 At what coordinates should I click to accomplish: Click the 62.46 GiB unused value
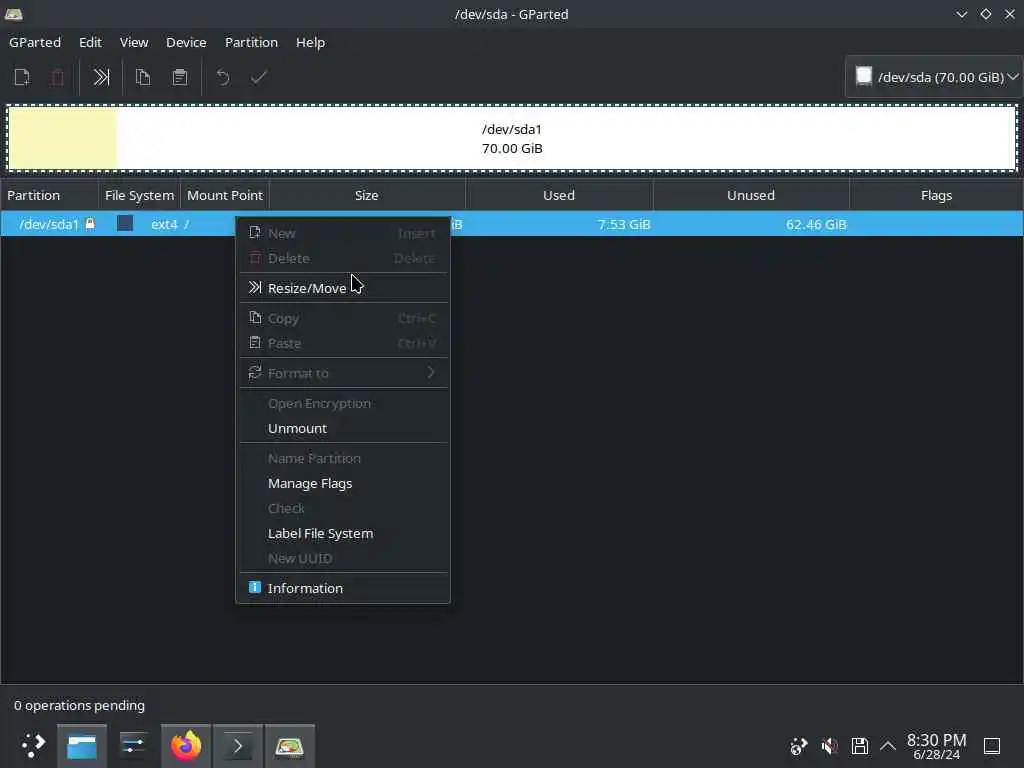click(816, 224)
